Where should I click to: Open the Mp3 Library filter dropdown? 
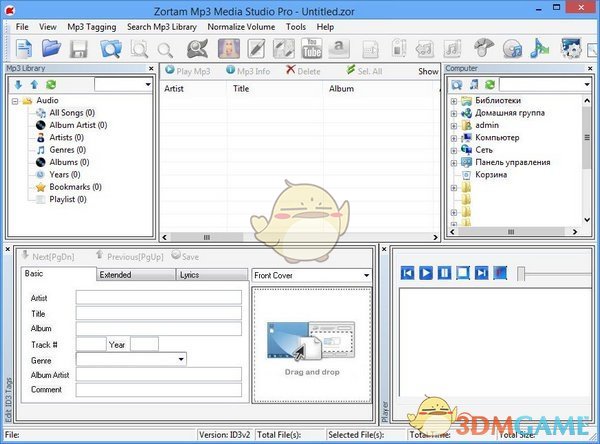pyautogui.click(x=148, y=85)
